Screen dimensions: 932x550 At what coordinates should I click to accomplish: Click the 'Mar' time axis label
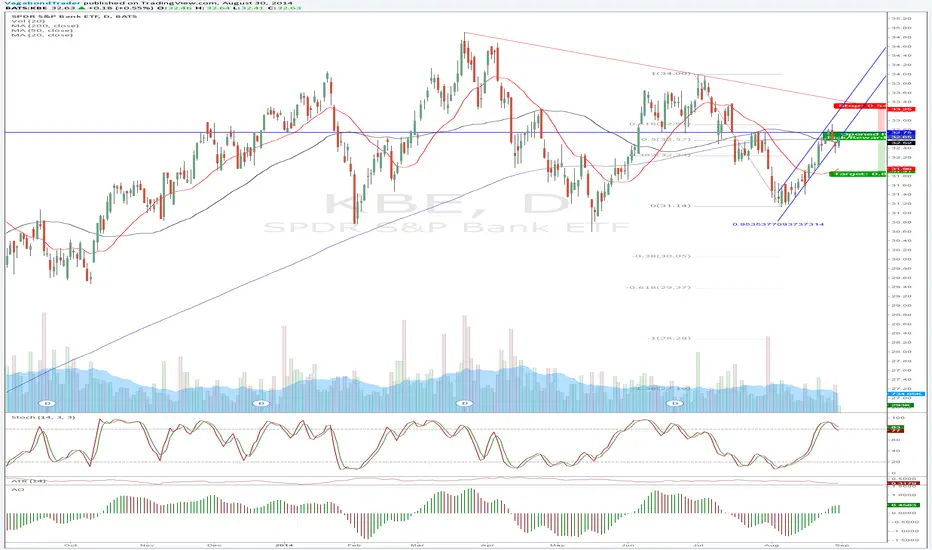point(418,545)
